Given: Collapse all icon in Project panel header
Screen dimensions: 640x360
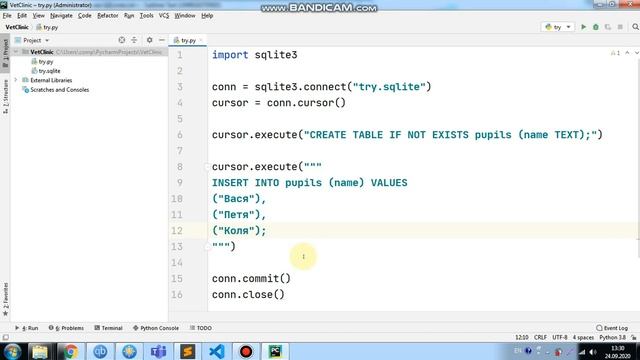Looking at the screenshot, I should (134, 40).
